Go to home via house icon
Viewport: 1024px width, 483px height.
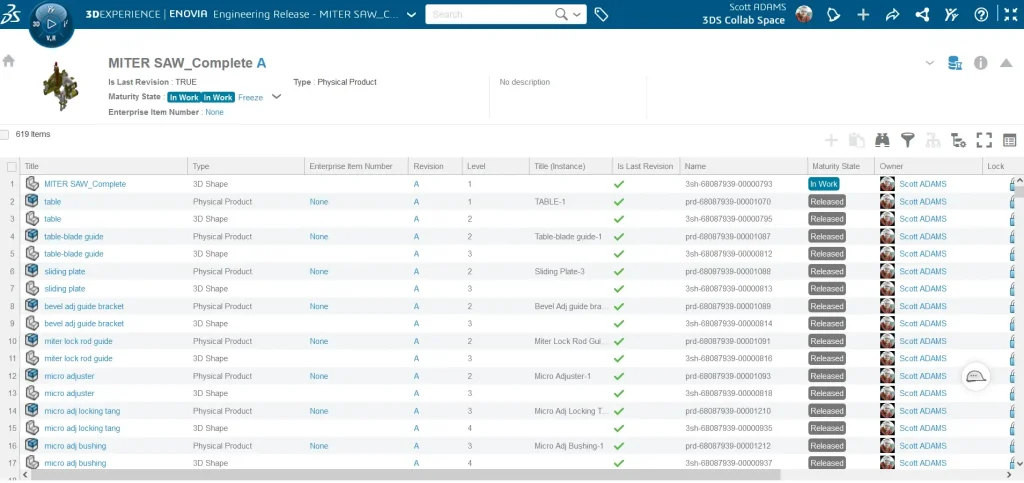[9, 61]
